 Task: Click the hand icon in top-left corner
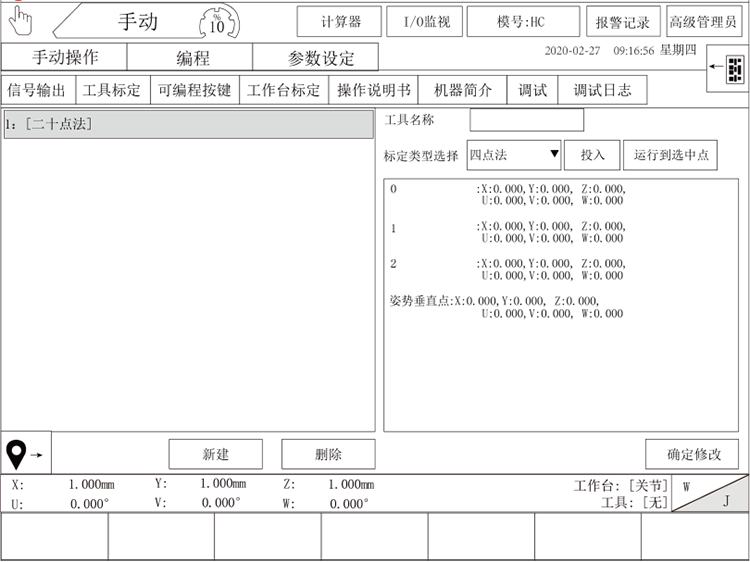[x=20, y=20]
